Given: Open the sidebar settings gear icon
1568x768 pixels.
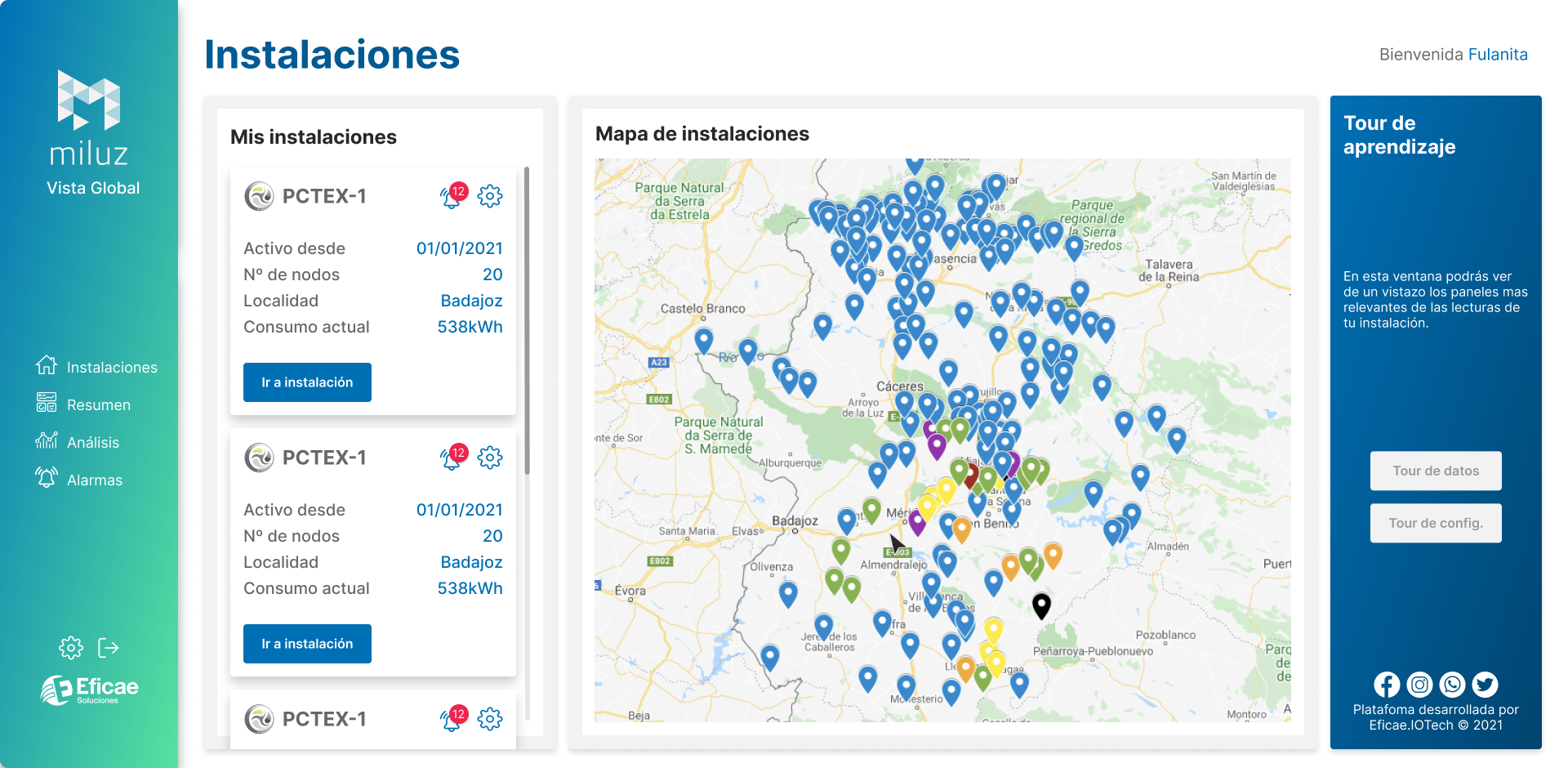Looking at the screenshot, I should (x=71, y=648).
